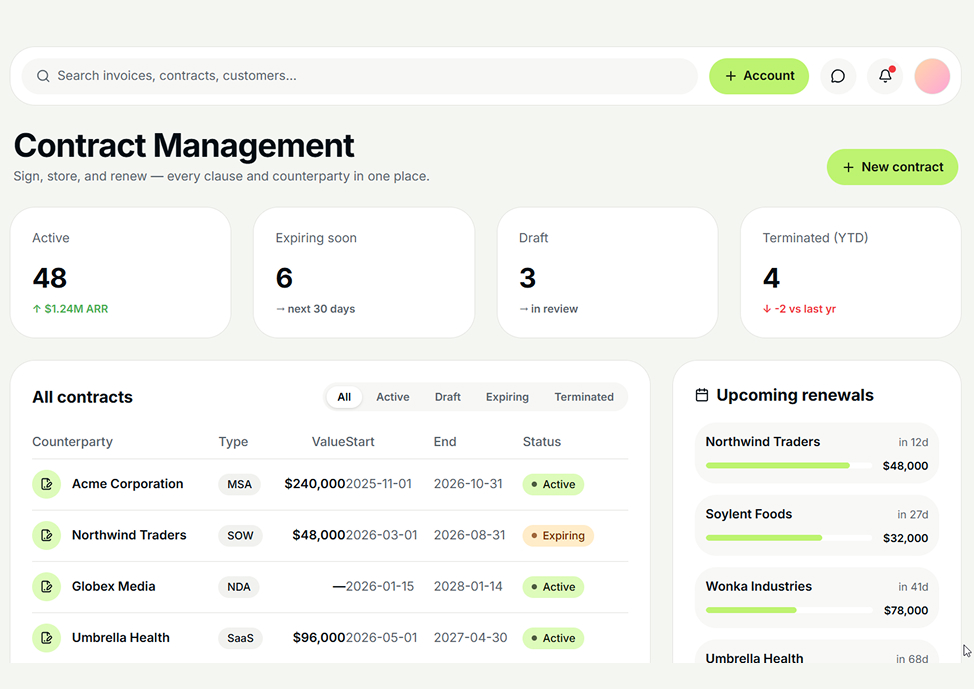Filter by the Expiring tab
Image resolution: width=974 pixels, height=689 pixels.
(507, 397)
